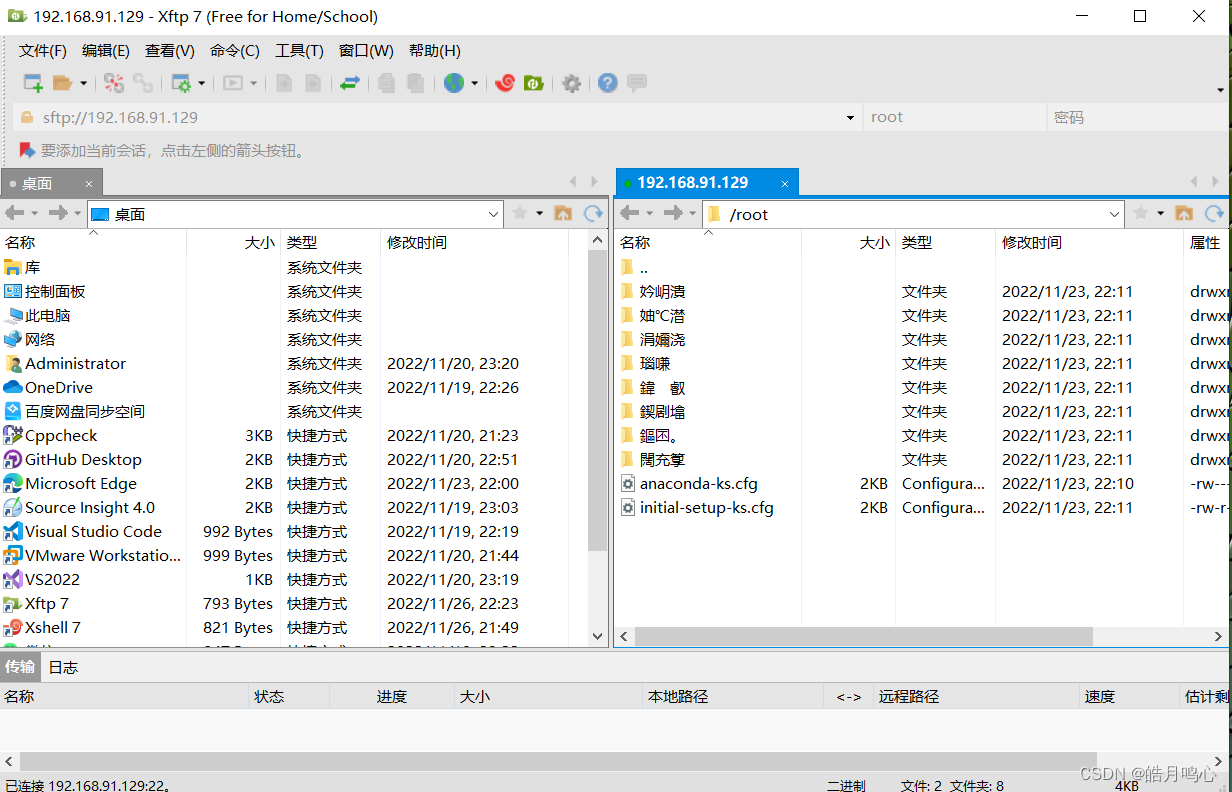This screenshot has width=1232, height=792.
Task: Open the remote Home directory icon
Action: pyautogui.click(x=1184, y=213)
